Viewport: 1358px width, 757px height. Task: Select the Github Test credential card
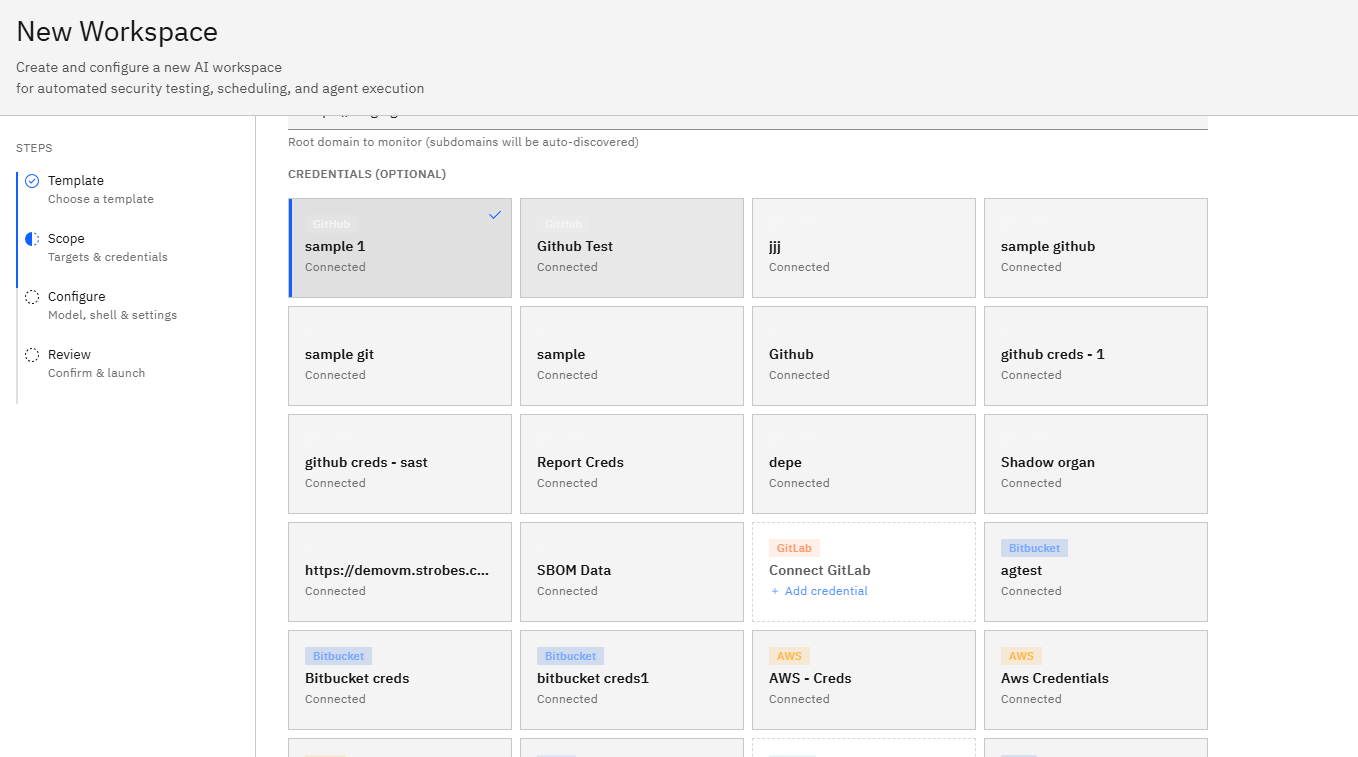[x=632, y=248]
